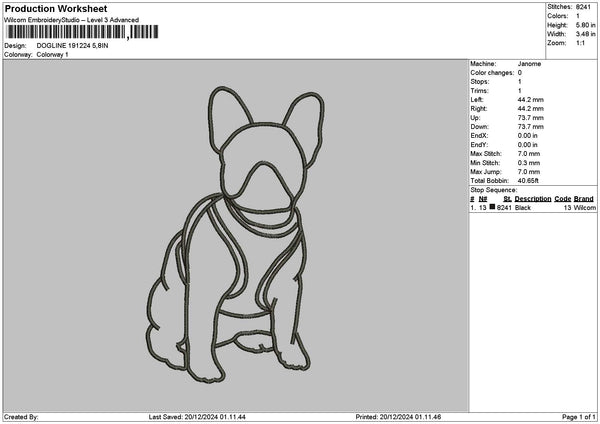Screen dimensions: 600x424
Task: Click the 'Page 1 of 1' indicator
Action: pos(578,417)
